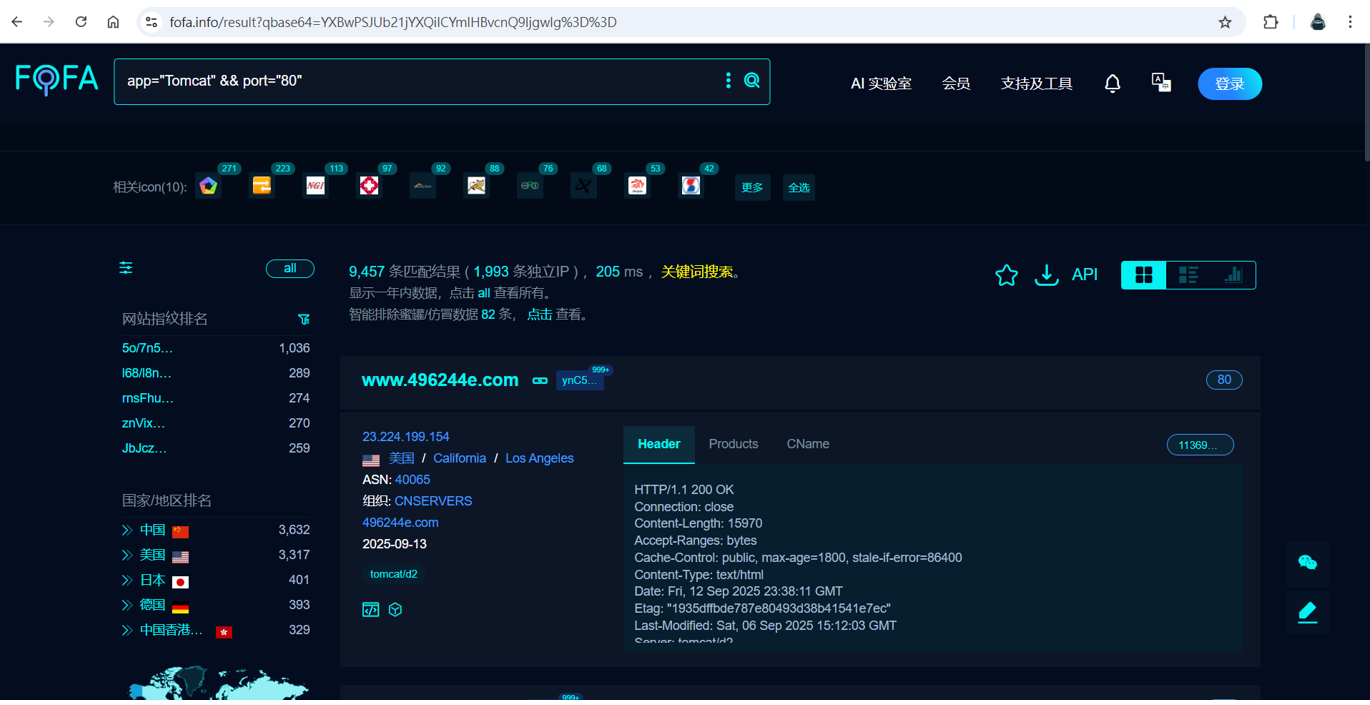The image size is (1370, 705).
Task: Click the 496244e.com domain link
Action: coord(400,523)
